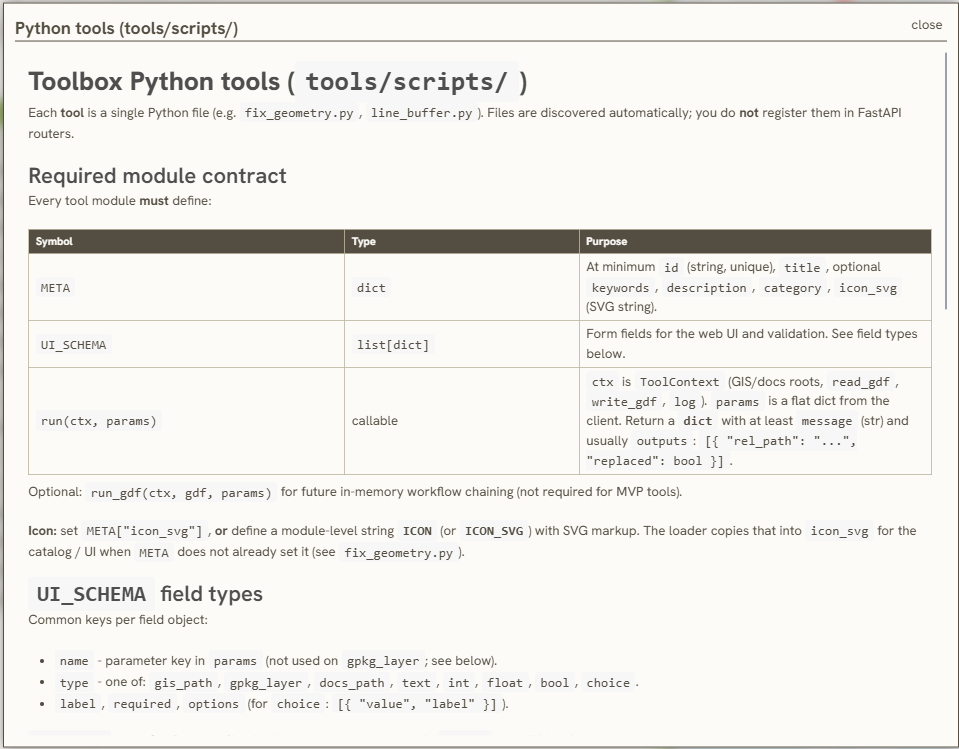Click the 'fix_geometry.py' code in the intro paragraph

298,113
